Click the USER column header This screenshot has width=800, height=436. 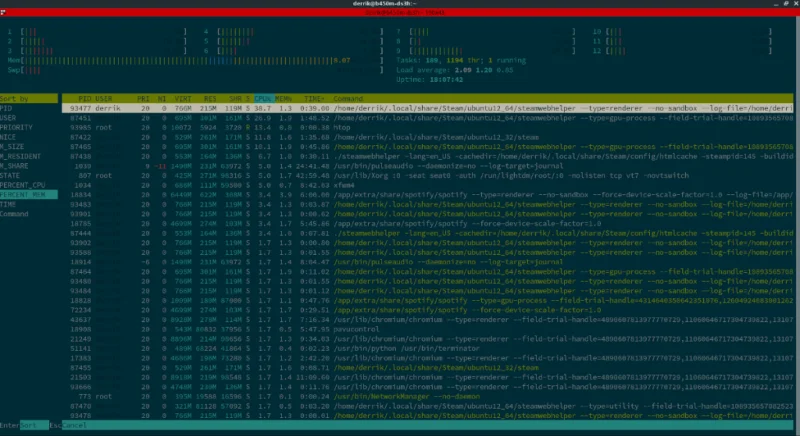(x=104, y=98)
